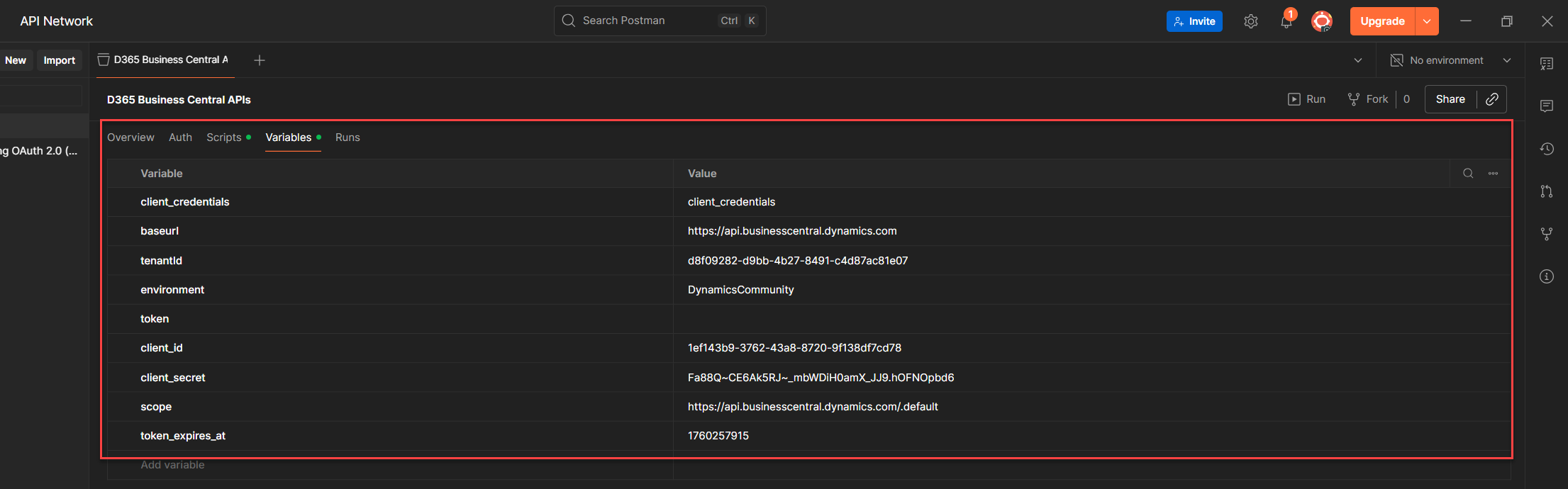Image resolution: width=1568 pixels, height=489 pixels.
Task: Click the client_credentials value cell
Action: click(1091, 202)
